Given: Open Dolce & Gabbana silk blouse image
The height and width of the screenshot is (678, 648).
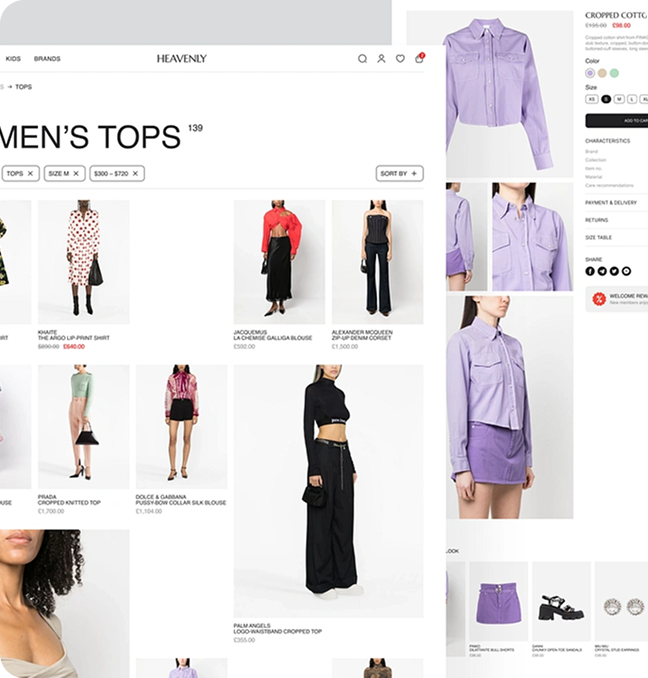Looking at the screenshot, I should coord(182,426).
